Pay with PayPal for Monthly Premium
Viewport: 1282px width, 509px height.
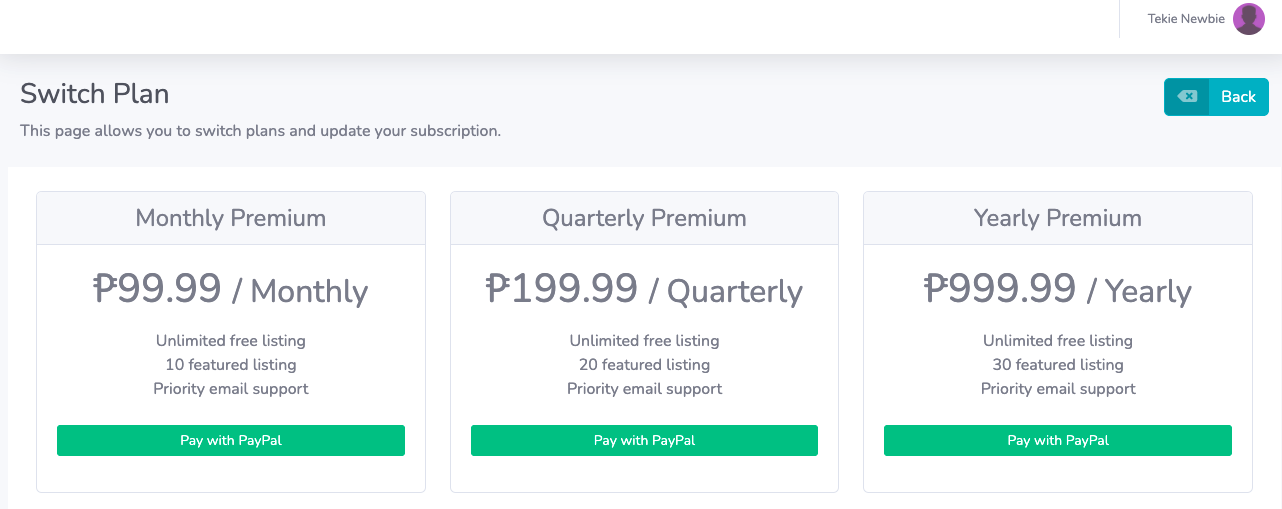231,440
